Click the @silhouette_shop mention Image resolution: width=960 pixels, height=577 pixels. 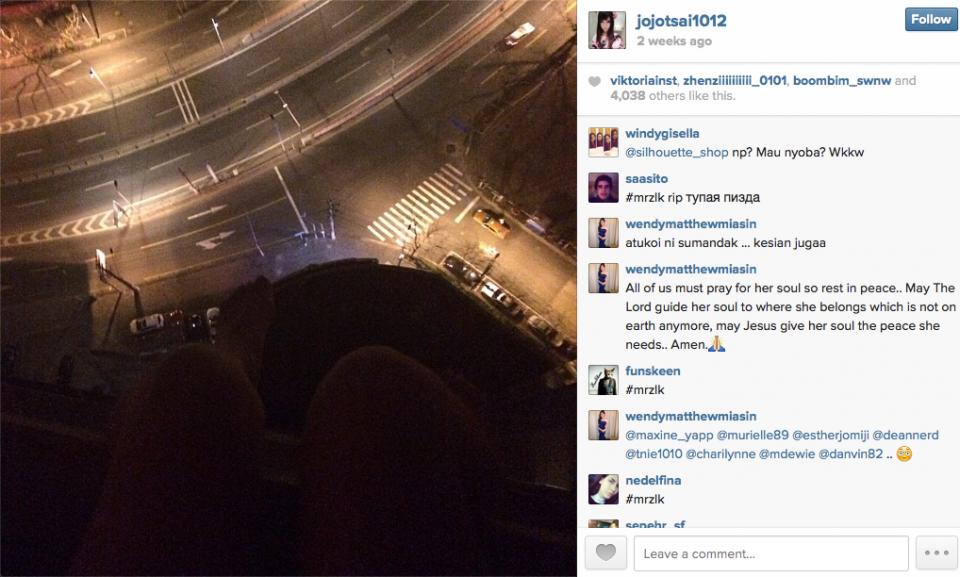[x=677, y=153]
